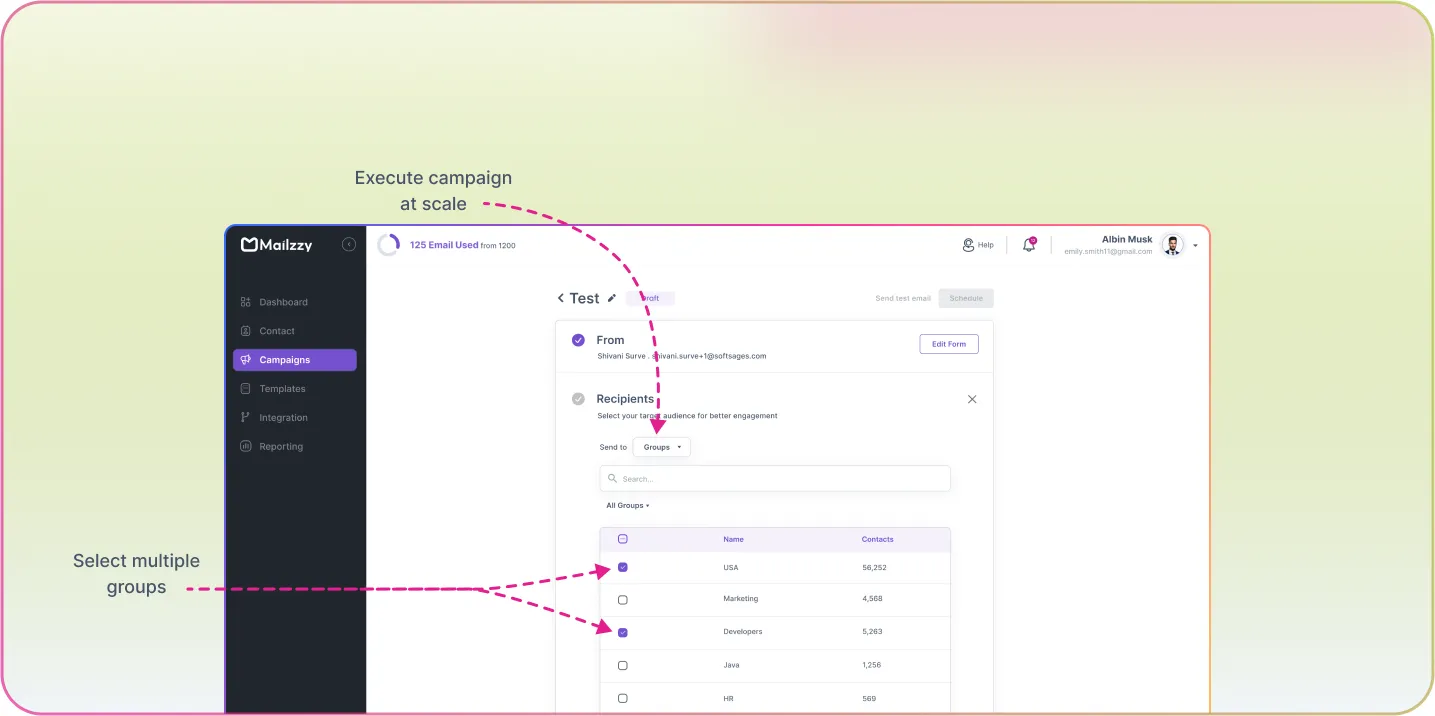Click the pencil icon to rename the Test campaign
The width and height of the screenshot is (1435, 716).
click(x=612, y=298)
